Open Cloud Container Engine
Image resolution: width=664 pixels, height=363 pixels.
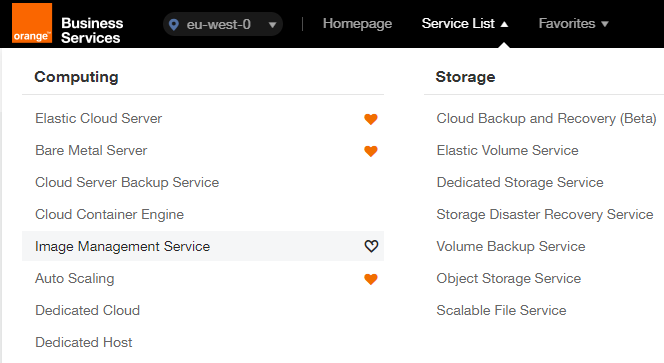(x=109, y=214)
